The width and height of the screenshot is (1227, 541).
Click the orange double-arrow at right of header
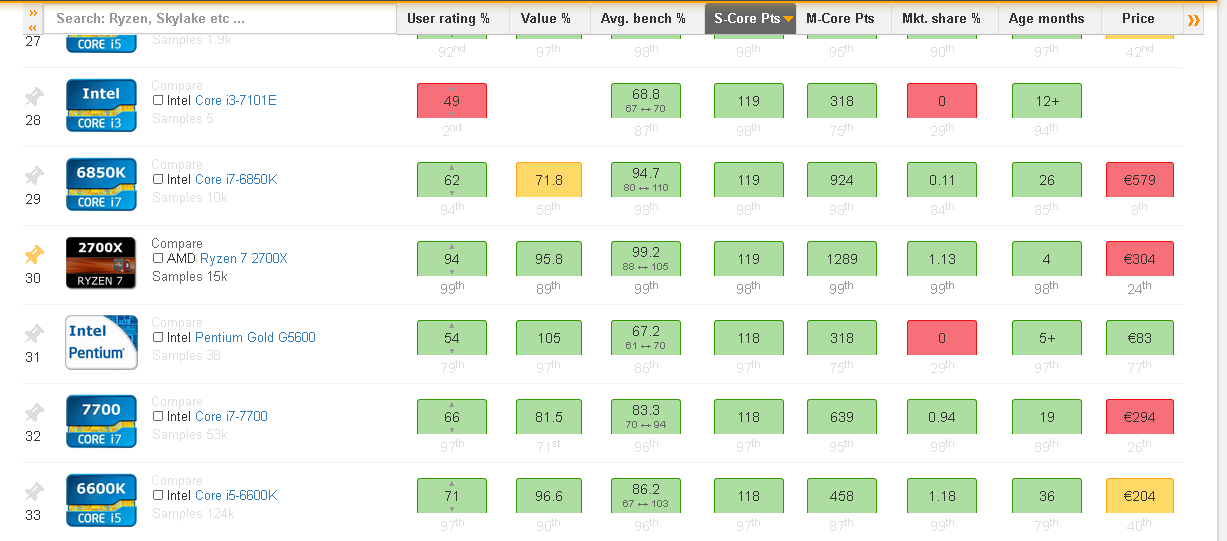(1193, 19)
